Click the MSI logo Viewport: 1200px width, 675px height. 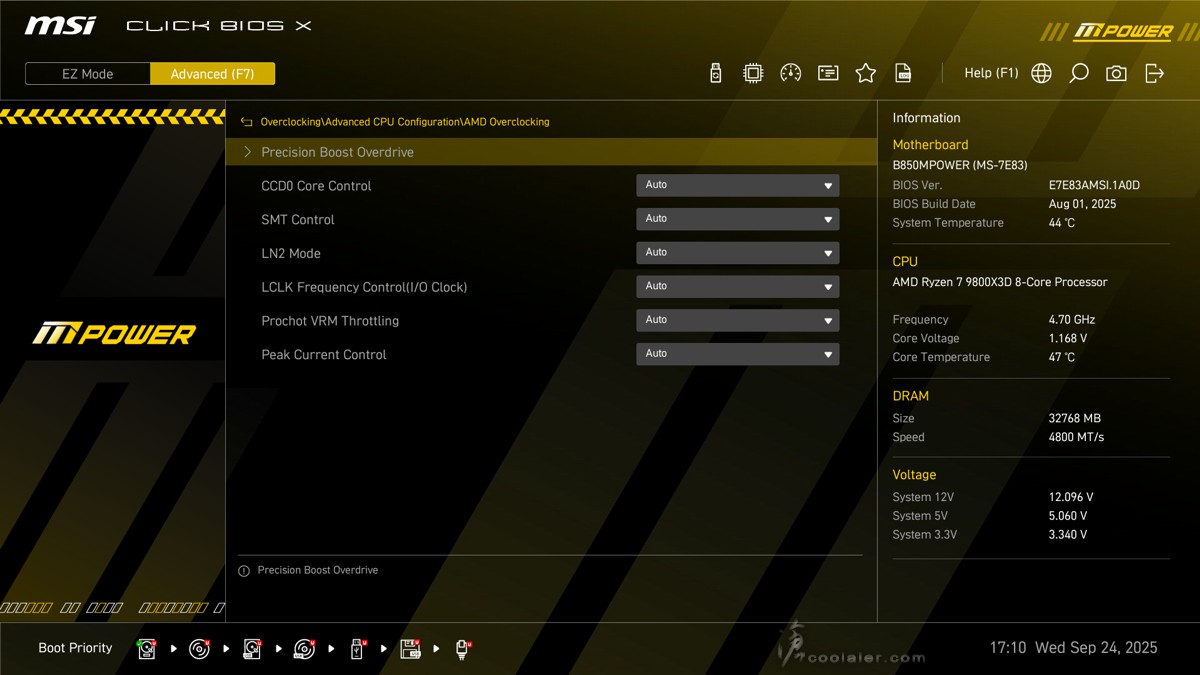61,25
